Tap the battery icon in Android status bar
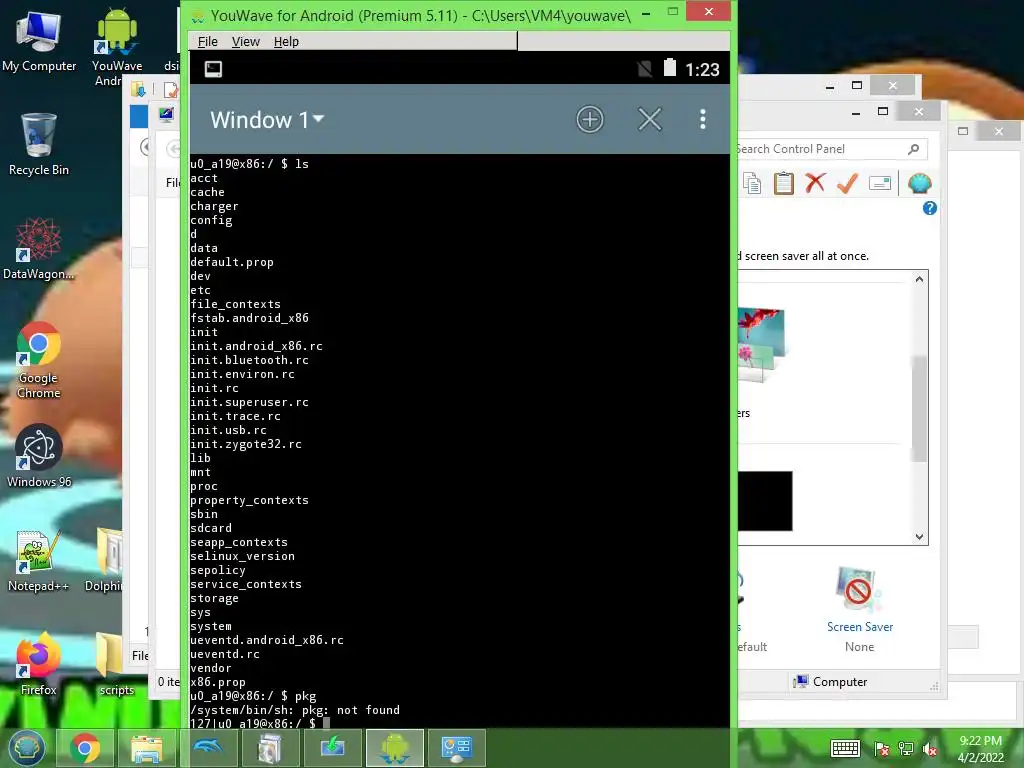 click(669, 68)
